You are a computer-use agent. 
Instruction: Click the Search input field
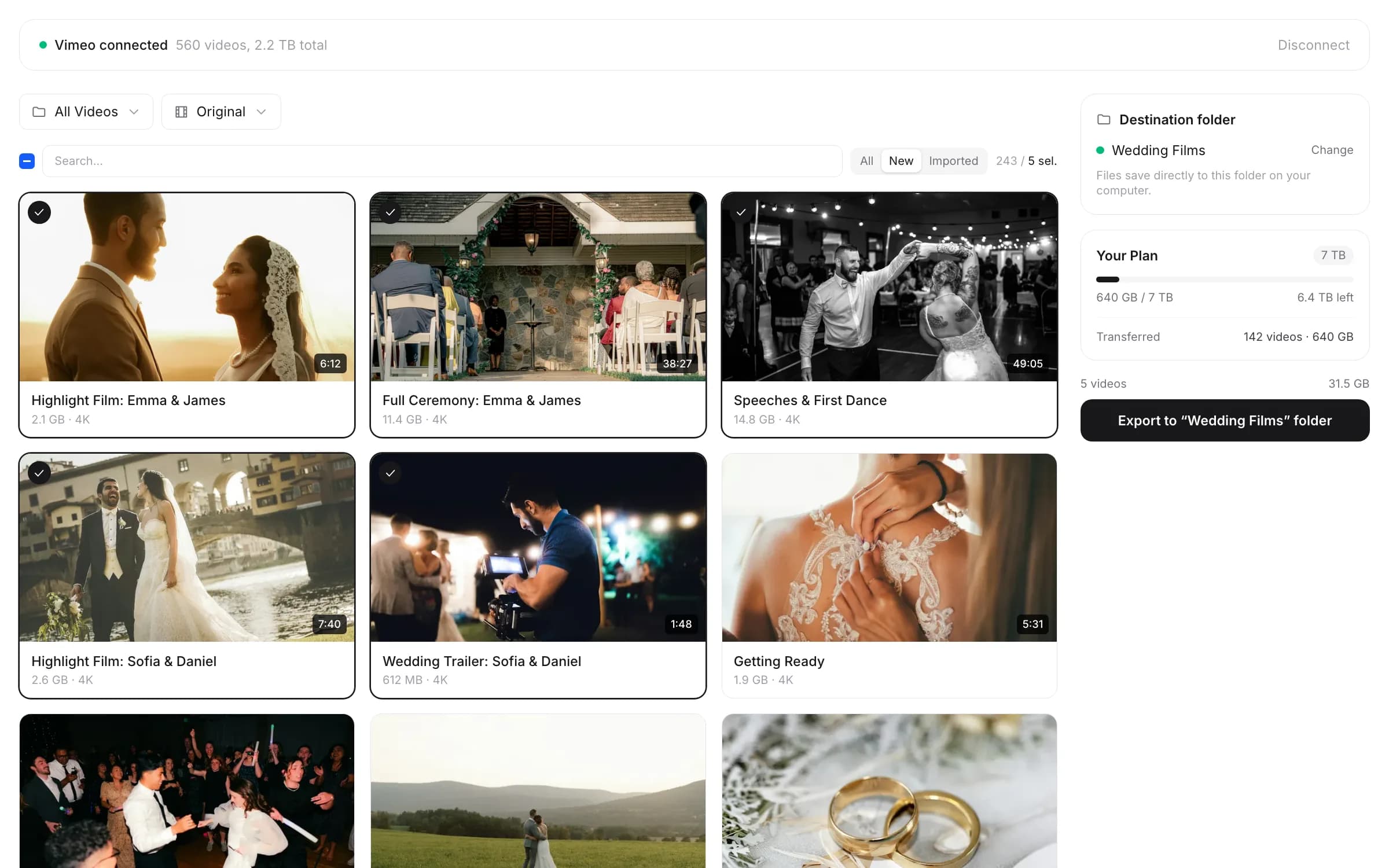pos(442,161)
